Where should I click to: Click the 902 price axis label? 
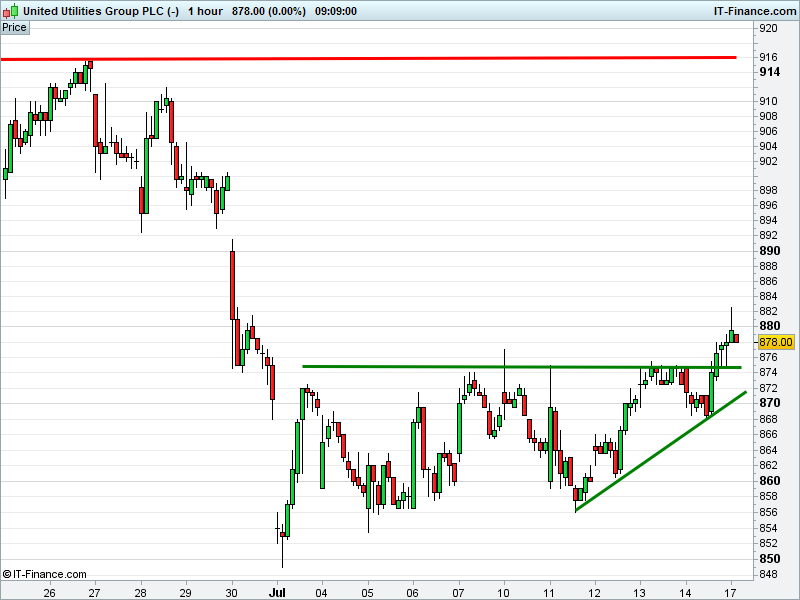coord(768,161)
